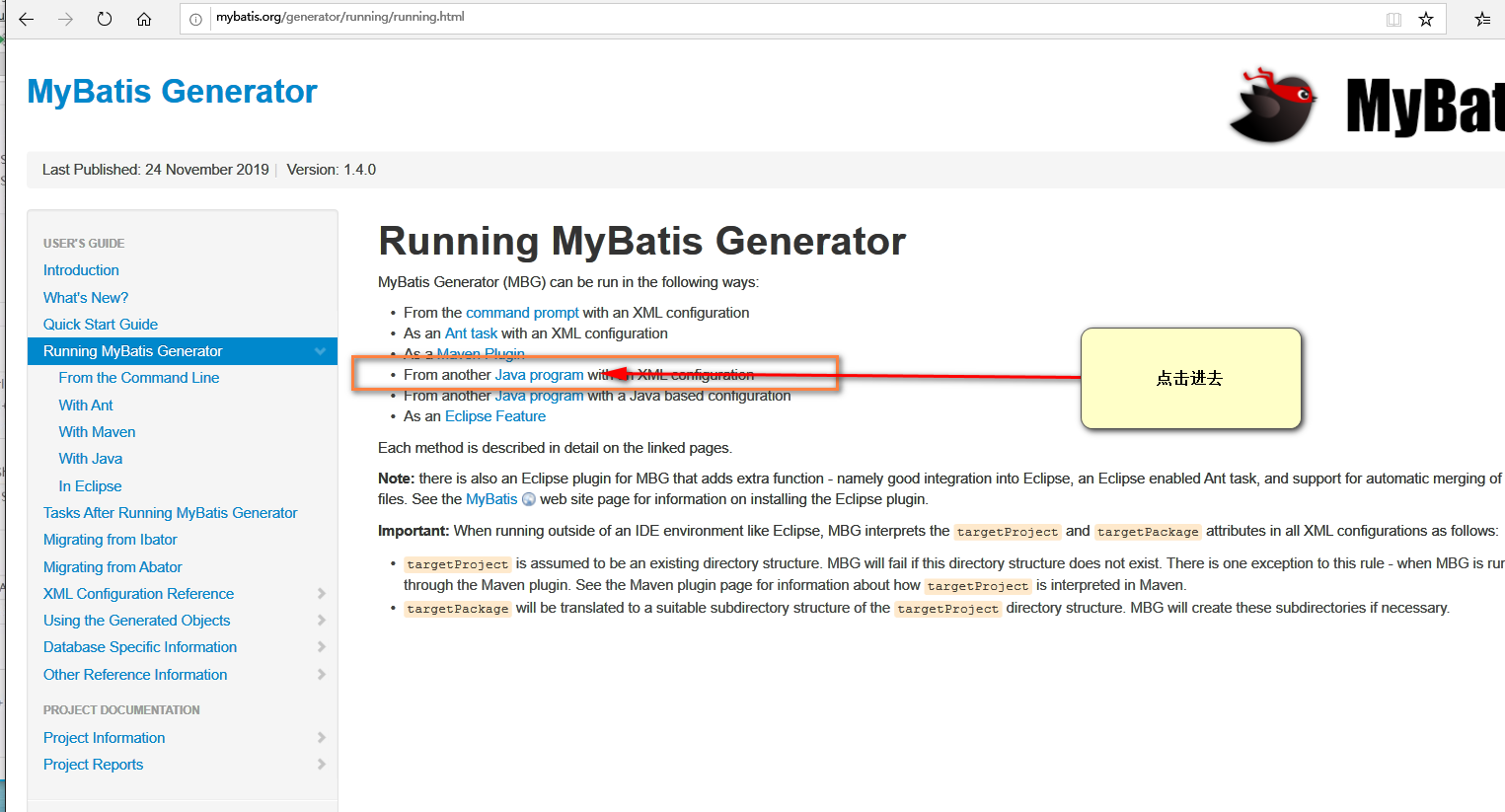Open Migrating from Ibator page
The image size is (1505, 812).
(111, 540)
